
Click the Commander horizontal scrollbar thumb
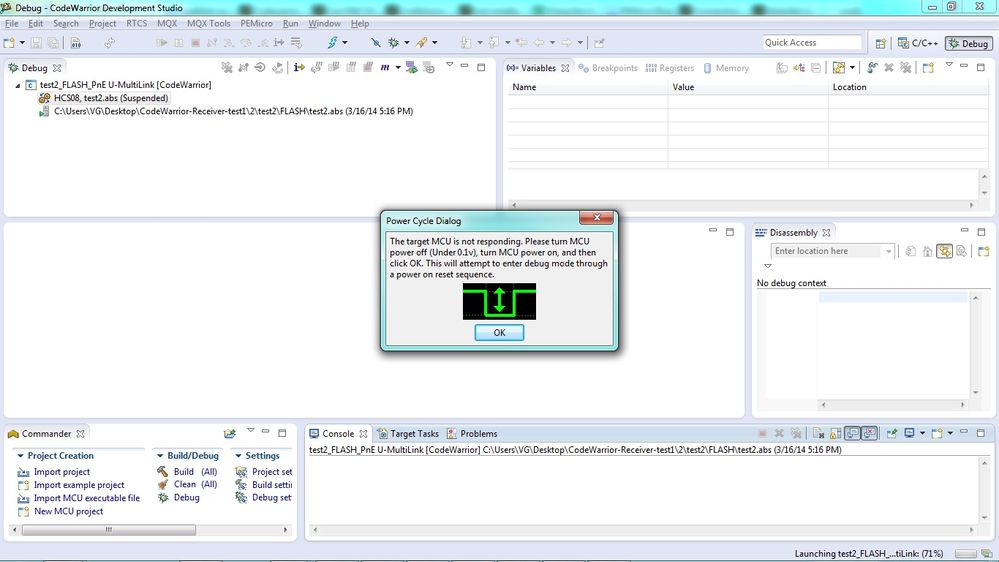point(108,530)
